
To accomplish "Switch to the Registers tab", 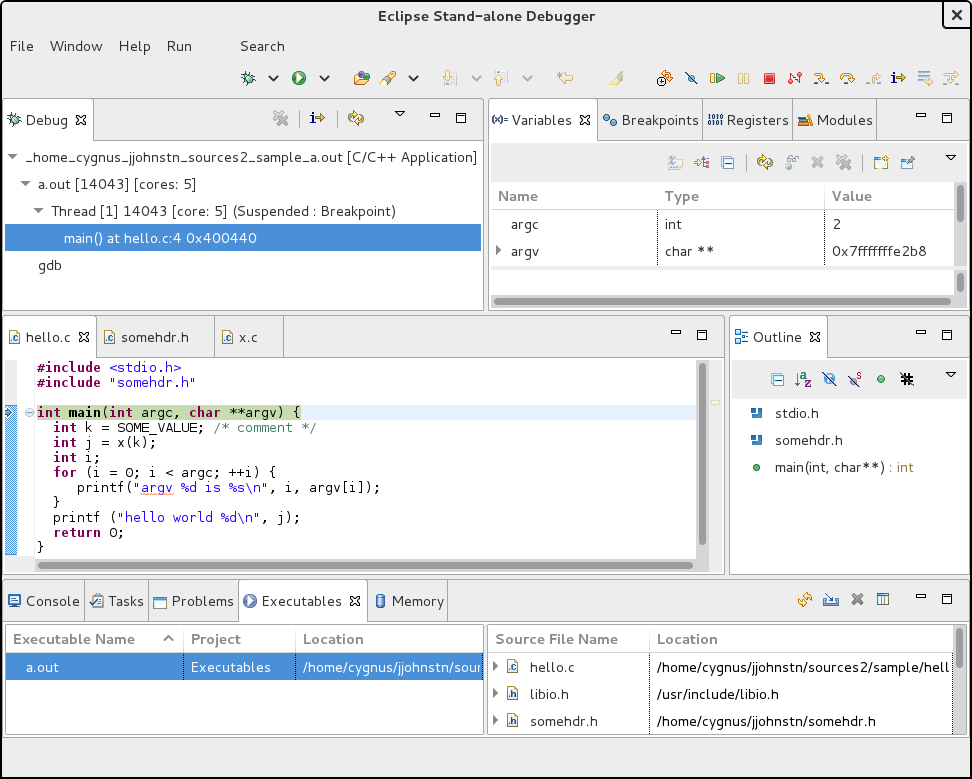I will point(748,120).
